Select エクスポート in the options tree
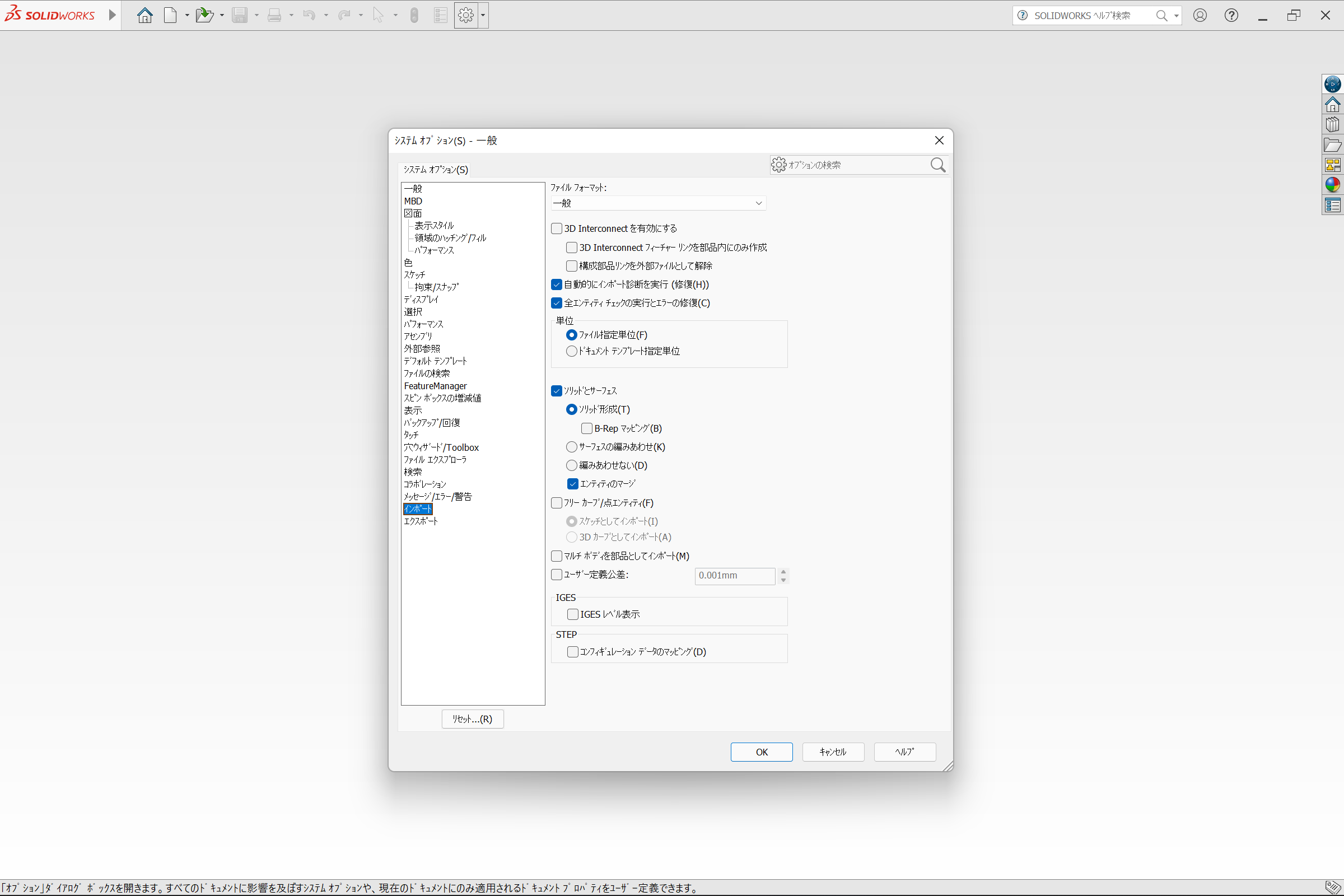 pos(421,521)
